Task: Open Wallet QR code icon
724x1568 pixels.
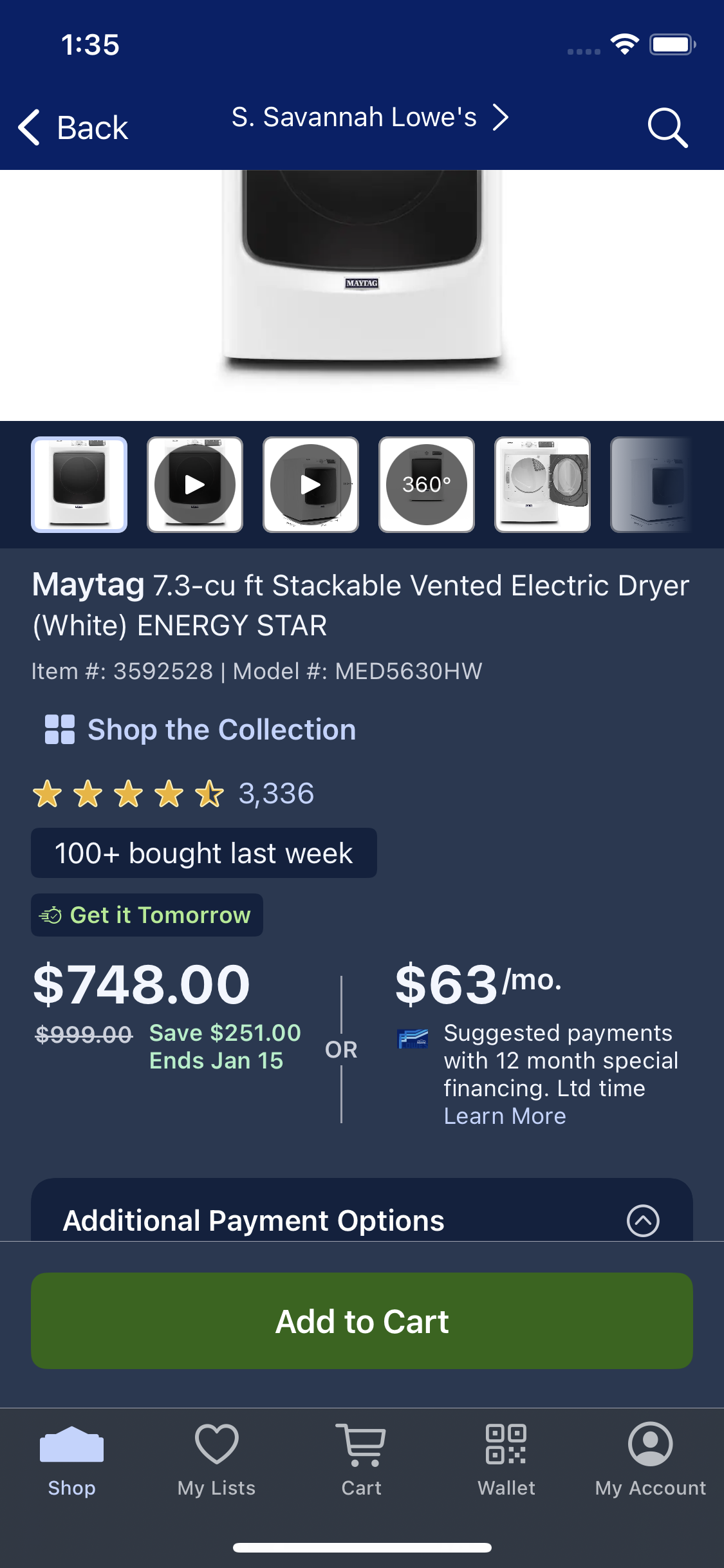Action: (506, 1444)
